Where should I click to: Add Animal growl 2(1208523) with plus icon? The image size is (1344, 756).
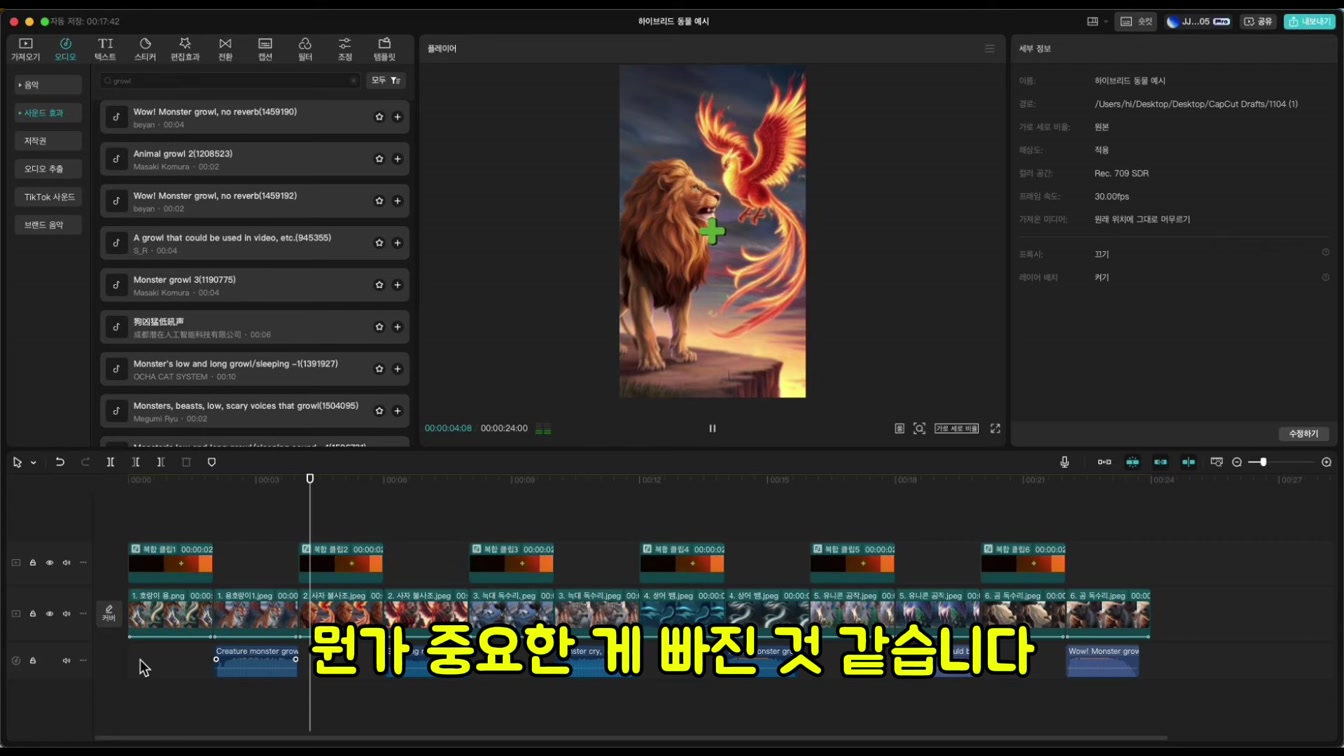397,159
